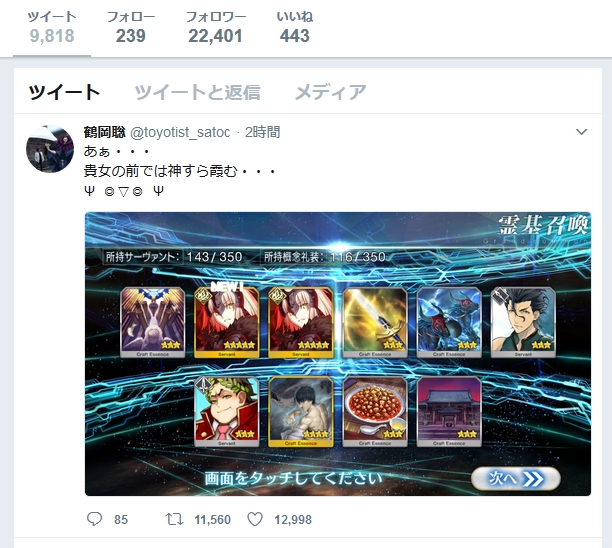Click the golden sword Craft Essence card
Image resolution: width=612 pixels, height=548 pixels.
pos(375,322)
